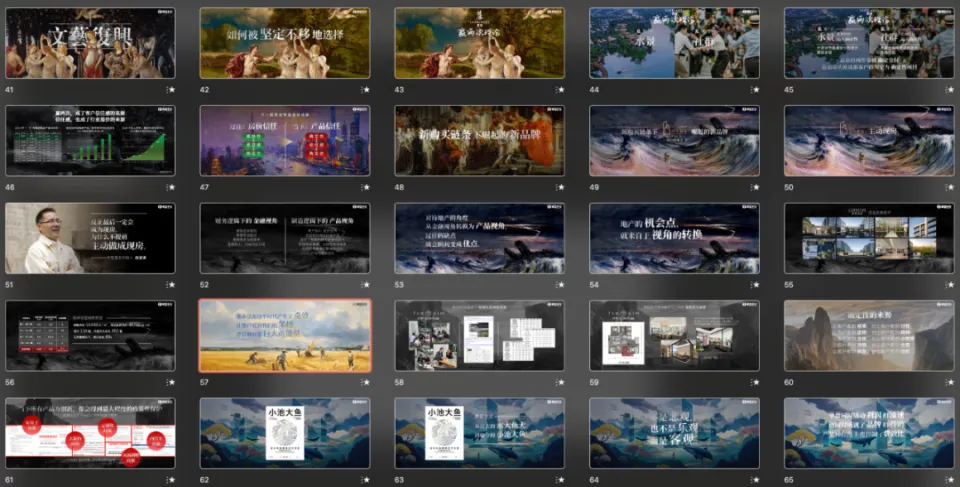The height and width of the screenshot is (487, 960).
Task: Select slide 55 with building photo grid
Action: pos(869,238)
